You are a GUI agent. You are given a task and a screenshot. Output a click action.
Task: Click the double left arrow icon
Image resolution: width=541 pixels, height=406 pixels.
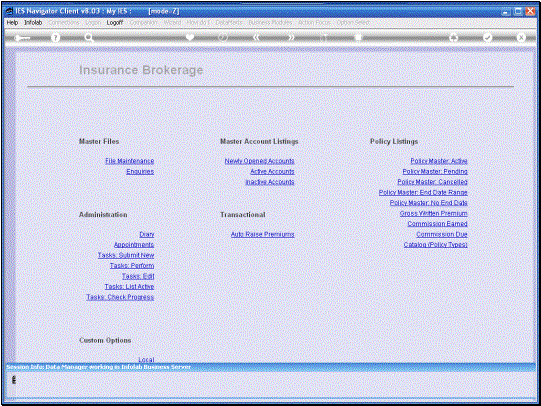tap(256, 37)
